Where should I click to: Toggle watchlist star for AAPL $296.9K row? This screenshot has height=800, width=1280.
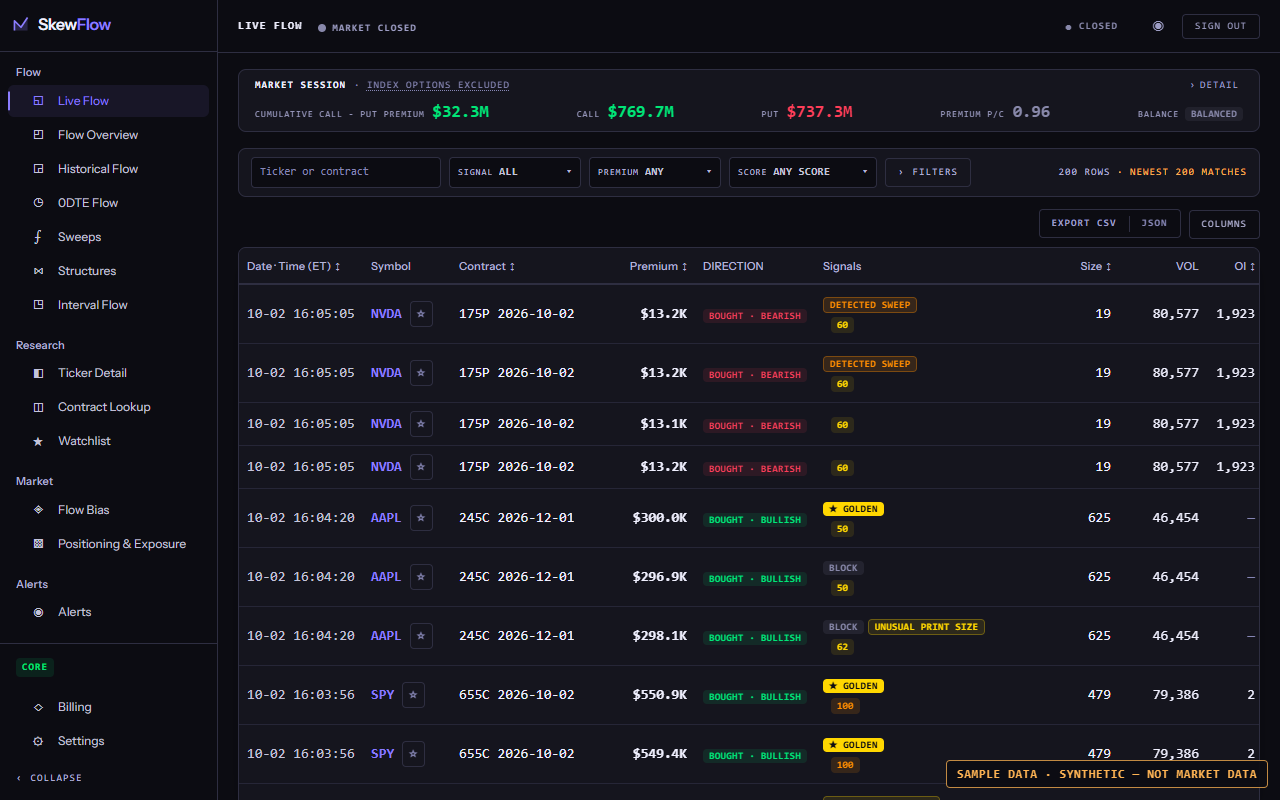[x=421, y=577]
